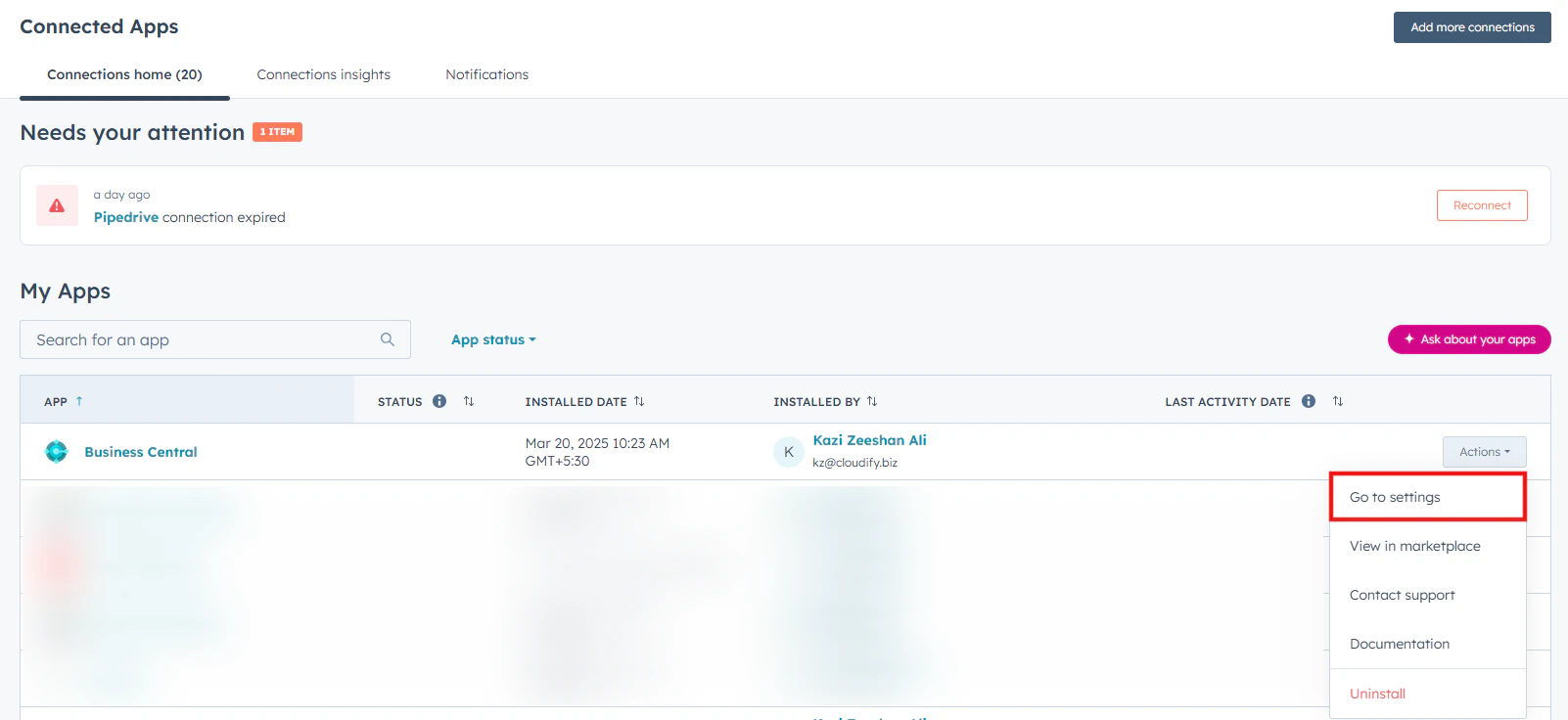
Task: Click the Business Central app logo
Action: 57,451
